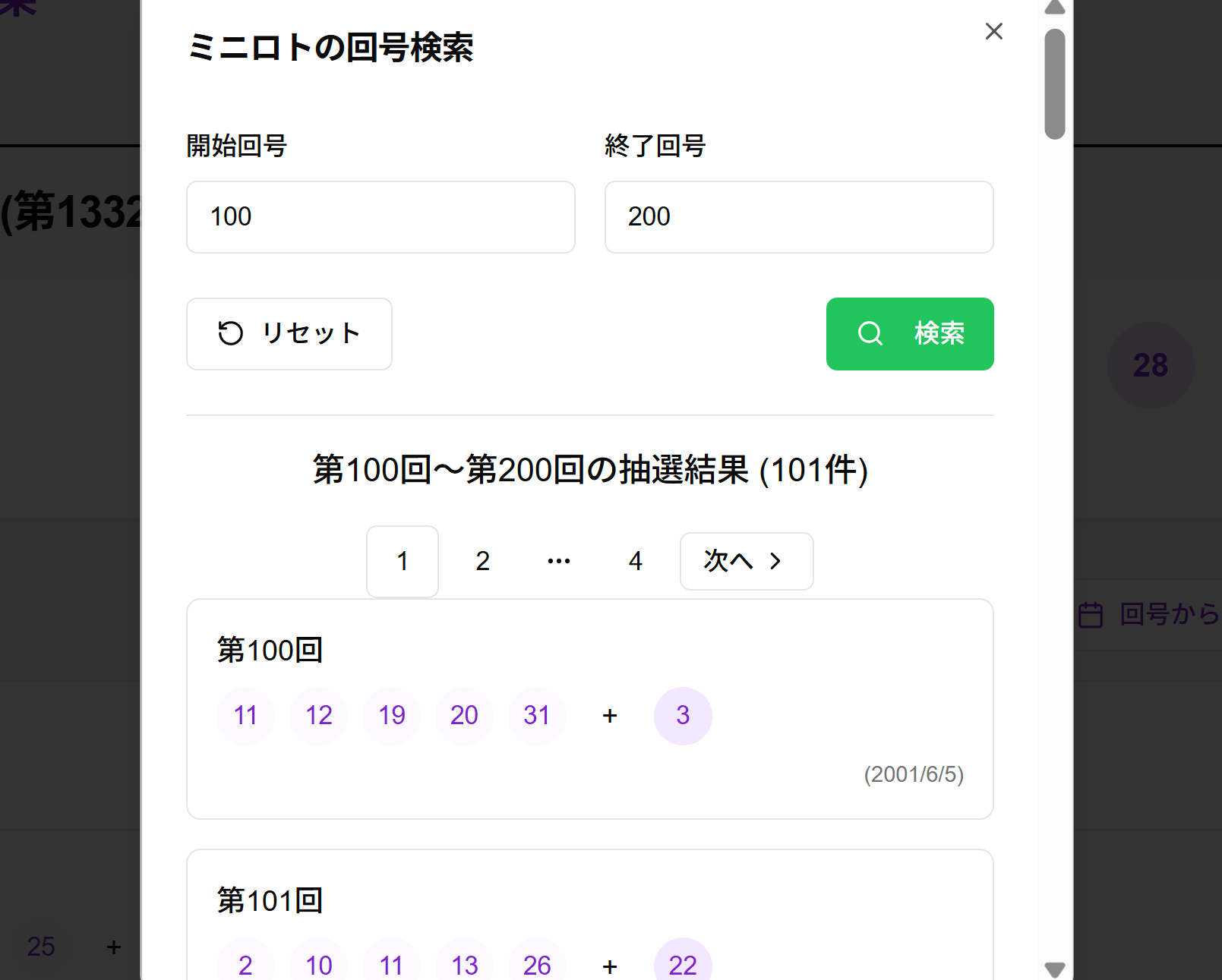
Task: Go to the next results page via 次へ
Action: [x=745, y=561]
